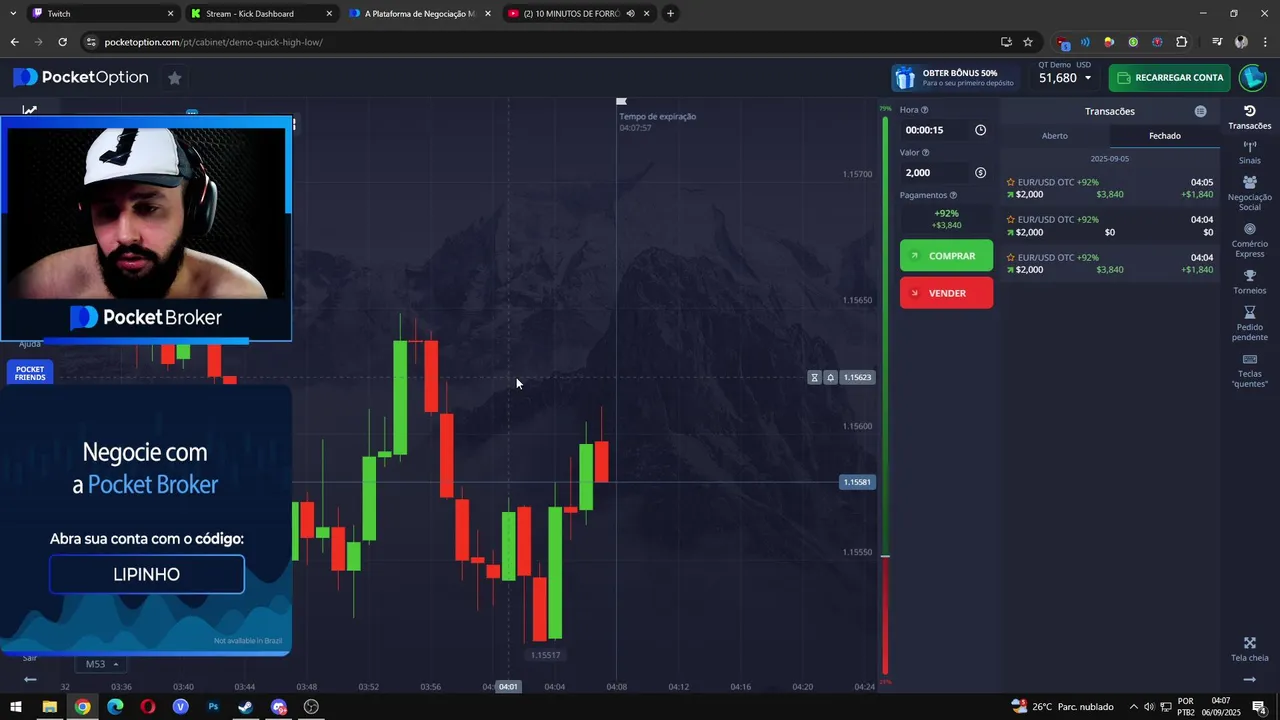Image resolution: width=1280 pixels, height=720 pixels.
Task: Click the green-red sentiment bar
Action: click(885, 396)
